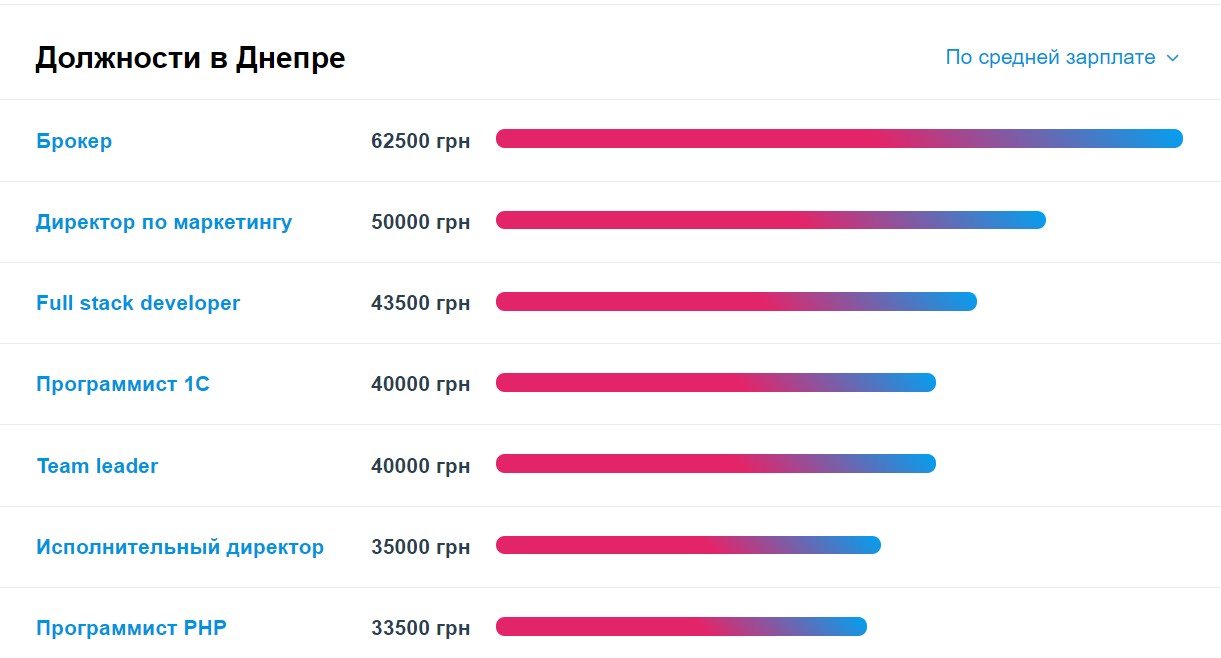
Task: Click the Full stack developer salary bar
Action: tap(736, 302)
